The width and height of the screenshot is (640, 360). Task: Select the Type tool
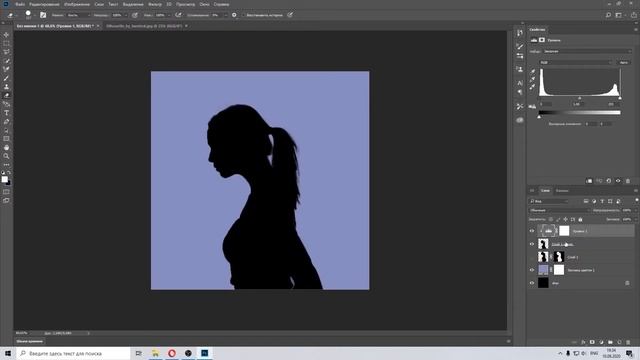[x=7, y=113]
